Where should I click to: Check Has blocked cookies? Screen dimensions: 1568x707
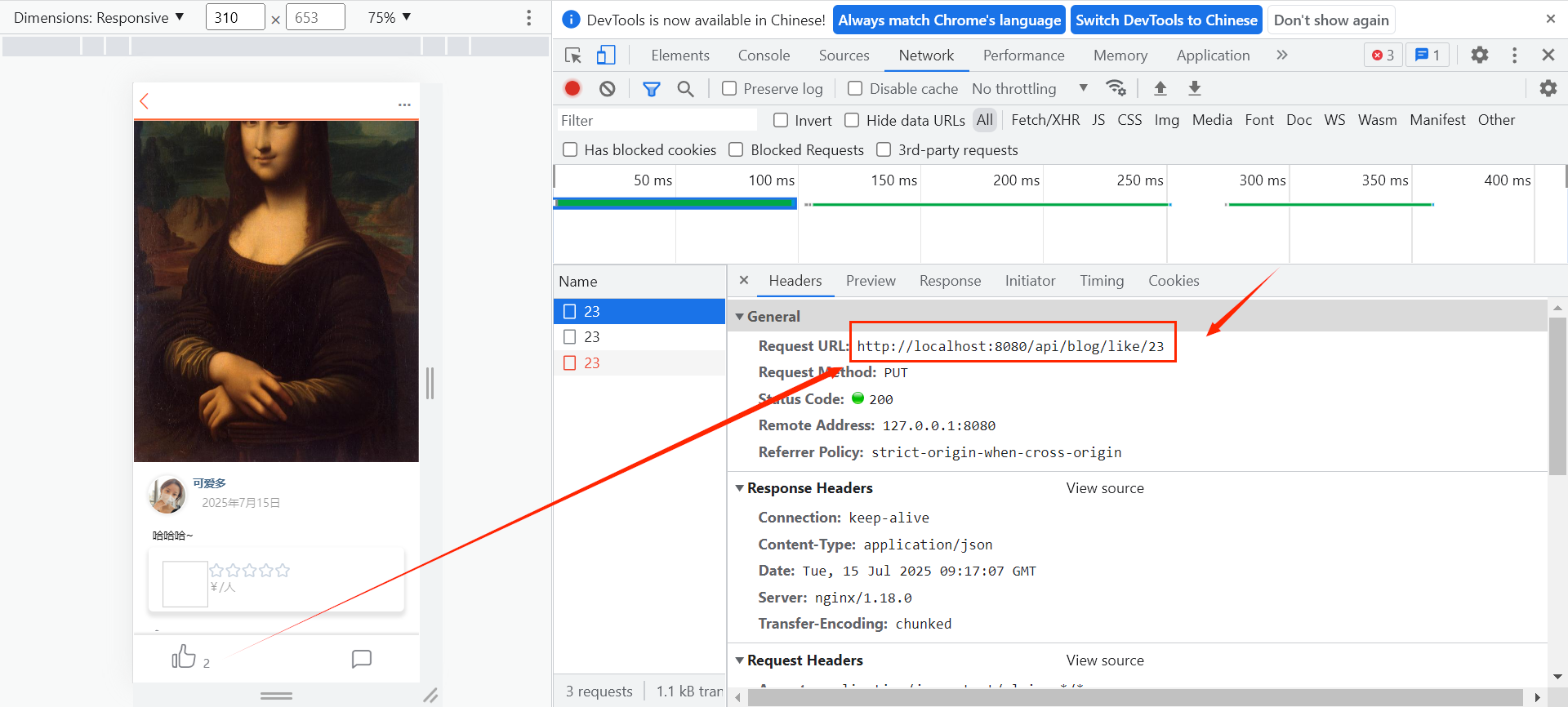click(x=570, y=149)
